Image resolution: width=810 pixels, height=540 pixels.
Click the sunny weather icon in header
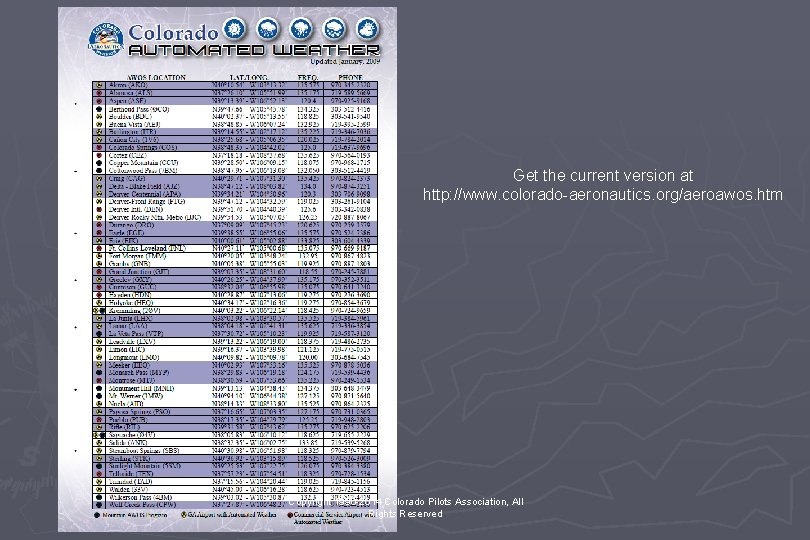coord(235,28)
